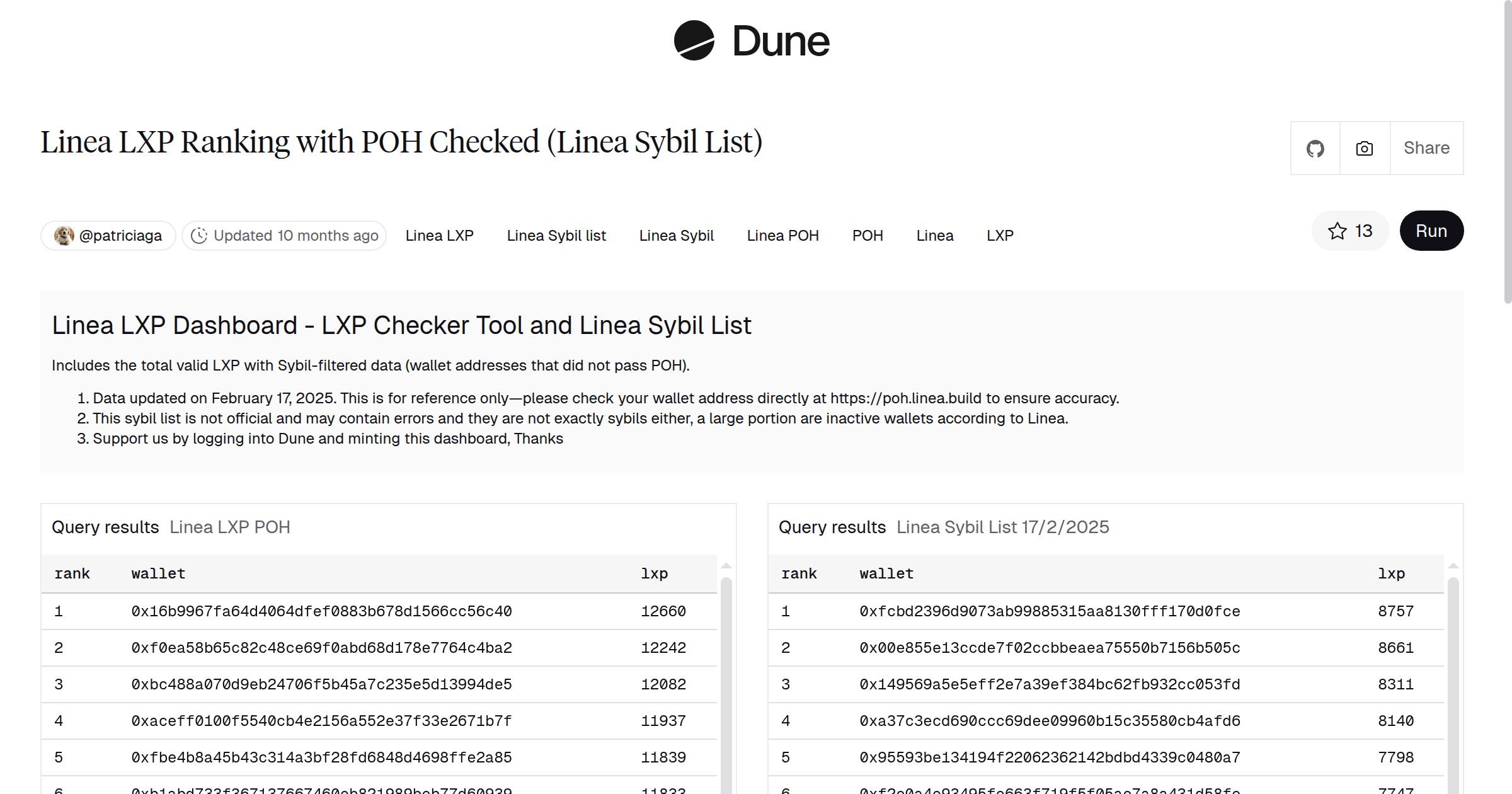Click the Share button
The width and height of the screenshot is (1512, 794).
click(x=1426, y=148)
